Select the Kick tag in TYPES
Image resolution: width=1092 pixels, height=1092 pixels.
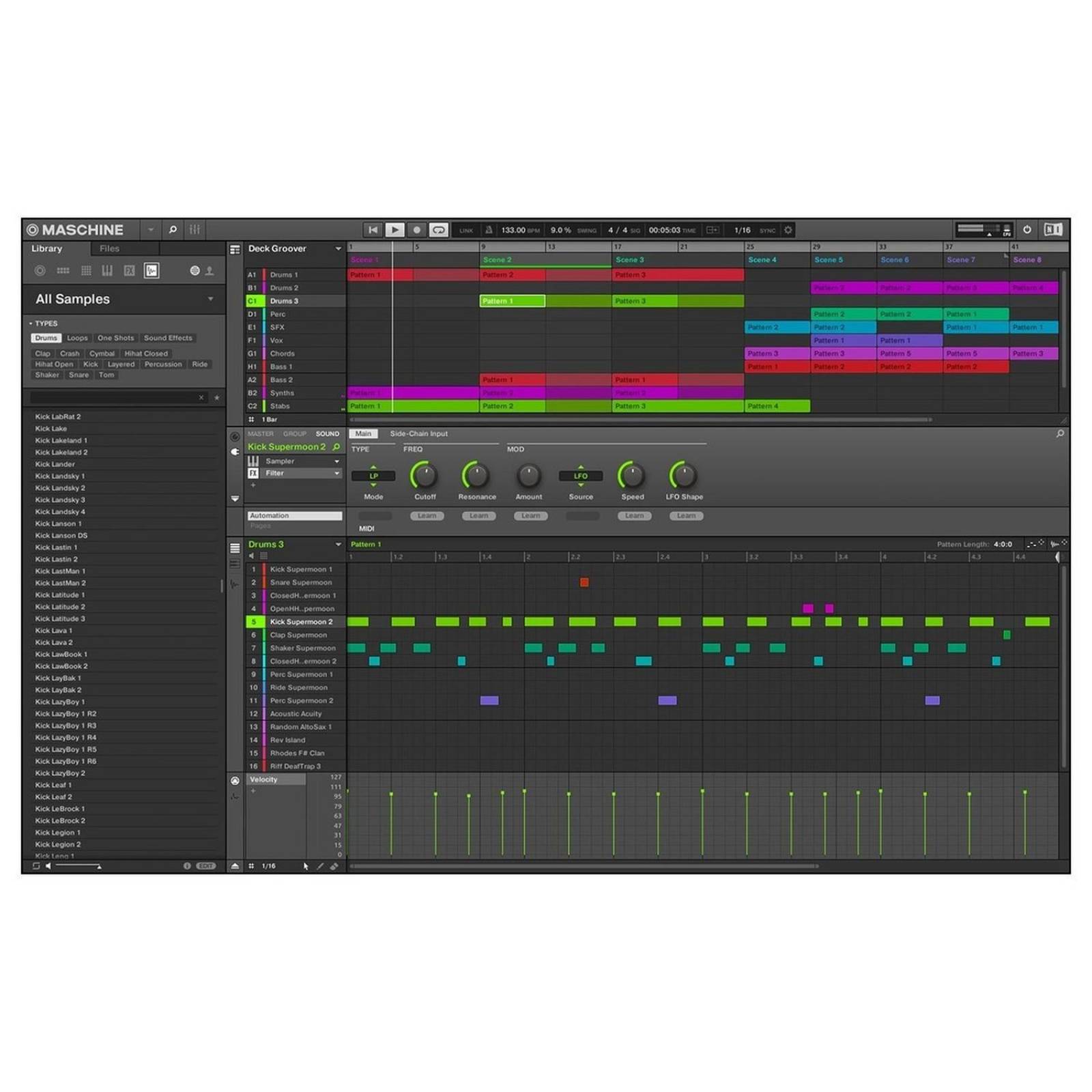(x=91, y=364)
